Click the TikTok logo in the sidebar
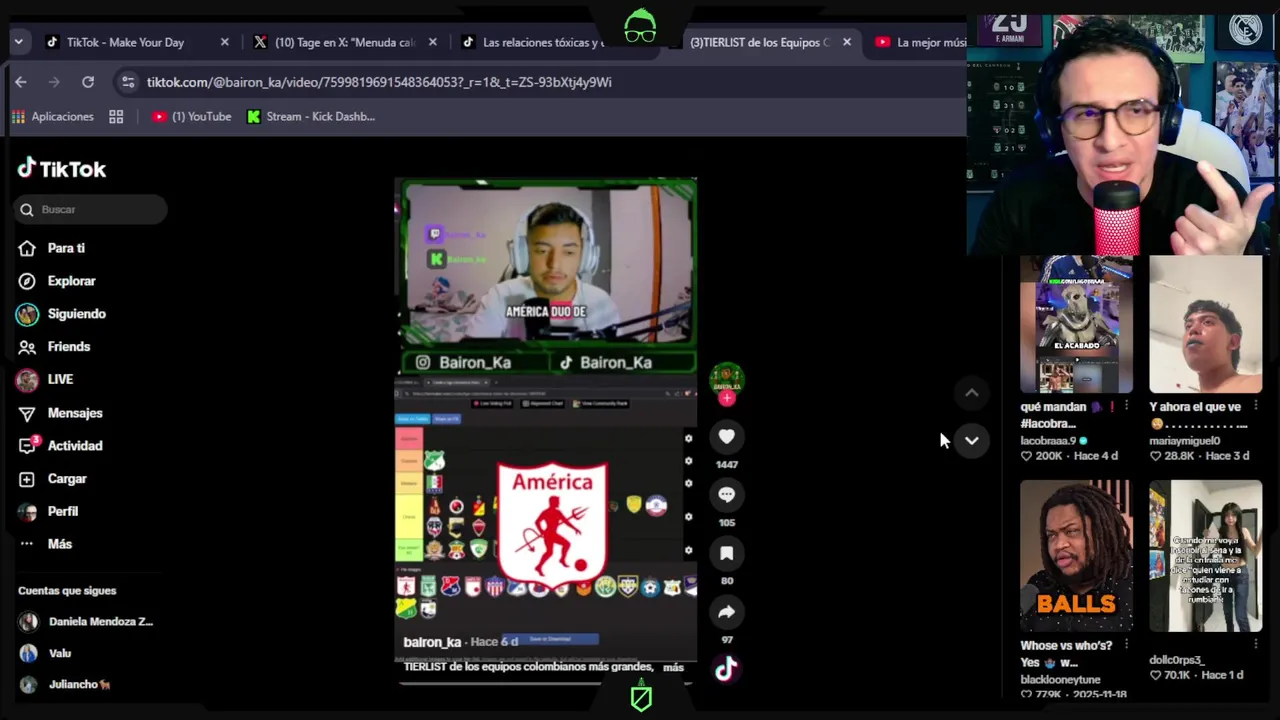 [x=62, y=169]
